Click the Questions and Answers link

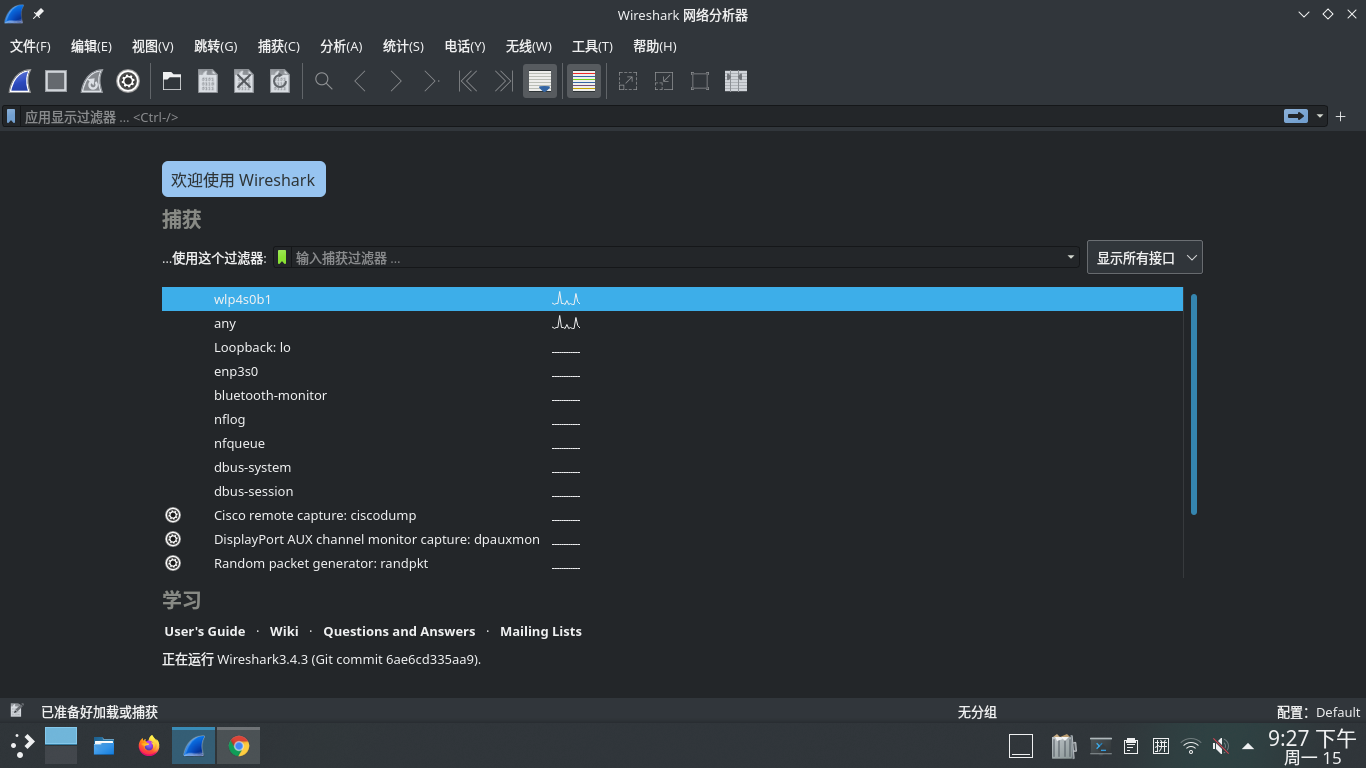[399, 631]
